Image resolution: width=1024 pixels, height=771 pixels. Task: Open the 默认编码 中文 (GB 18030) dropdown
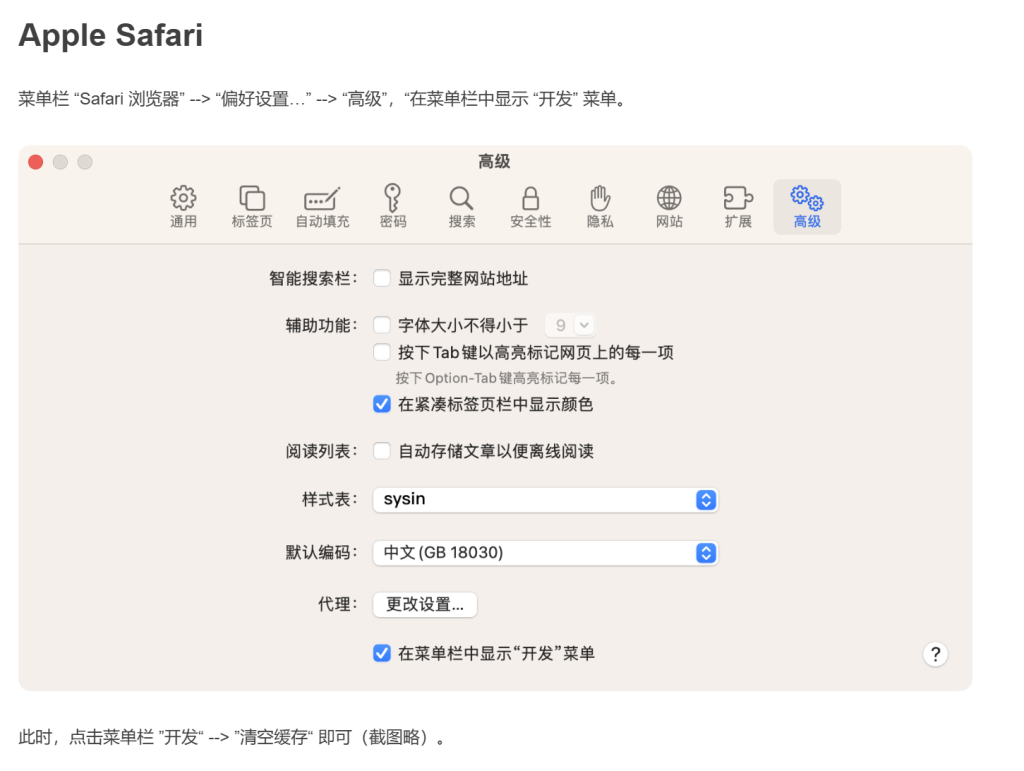click(x=545, y=553)
